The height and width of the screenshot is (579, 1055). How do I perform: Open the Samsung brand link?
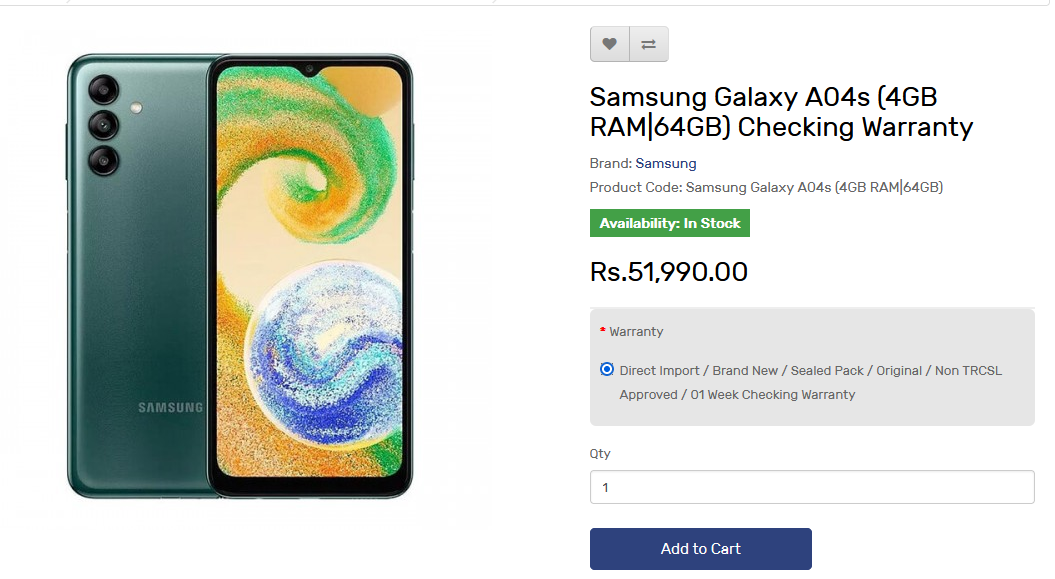(665, 163)
